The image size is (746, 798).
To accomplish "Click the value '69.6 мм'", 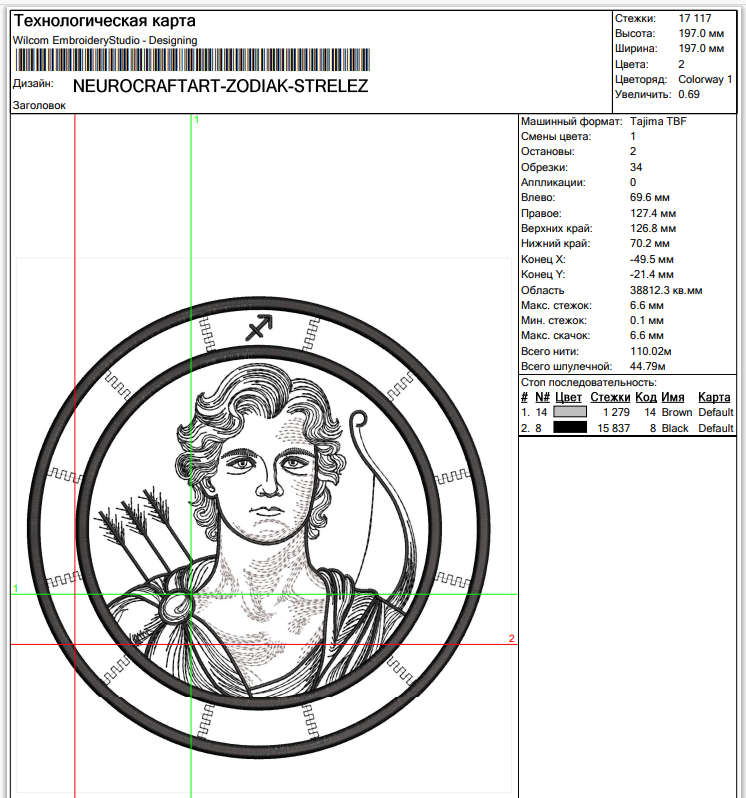I will tap(649, 197).
